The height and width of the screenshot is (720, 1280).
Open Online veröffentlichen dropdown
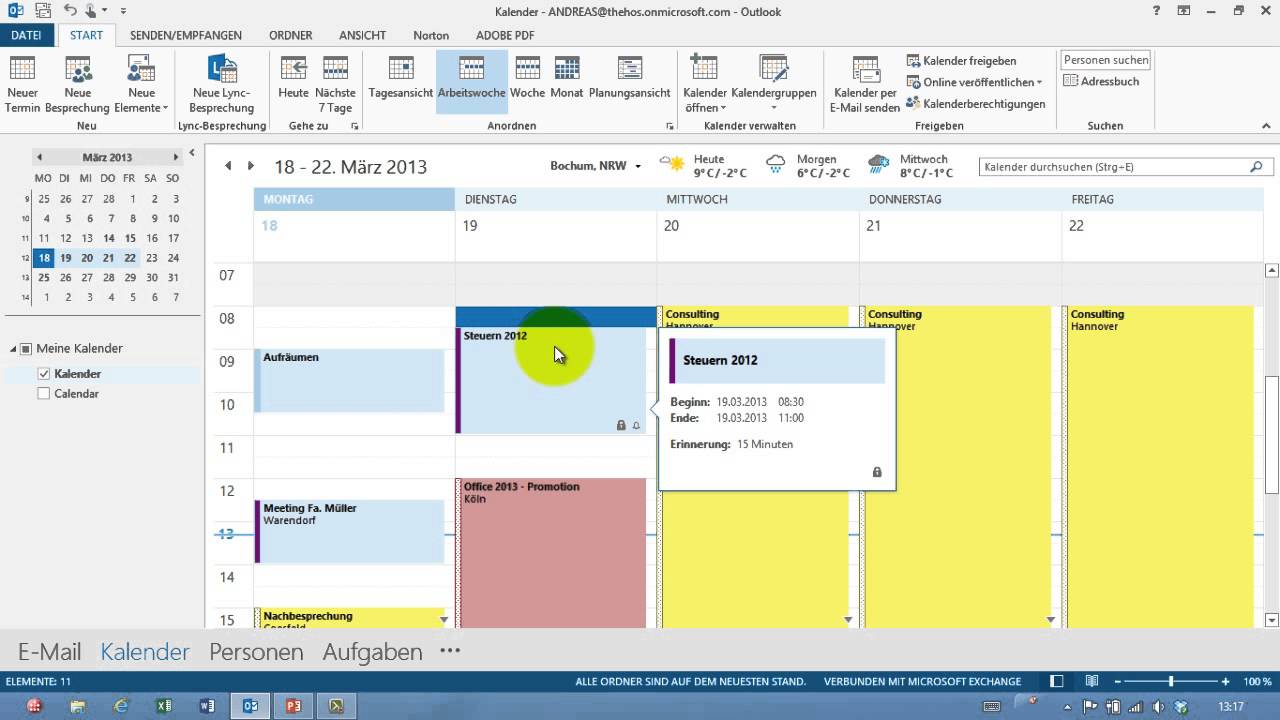[x=975, y=82]
